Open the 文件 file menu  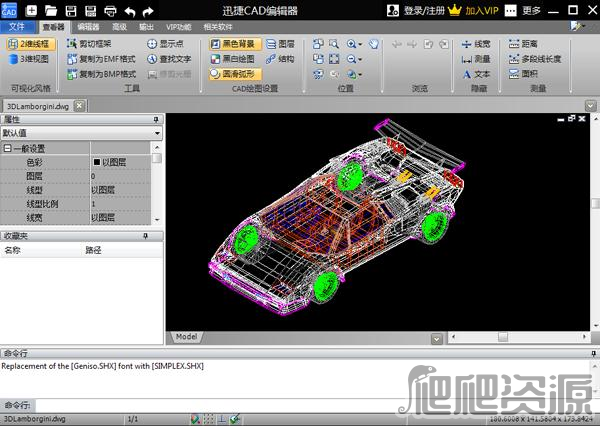pyautogui.click(x=17, y=27)
